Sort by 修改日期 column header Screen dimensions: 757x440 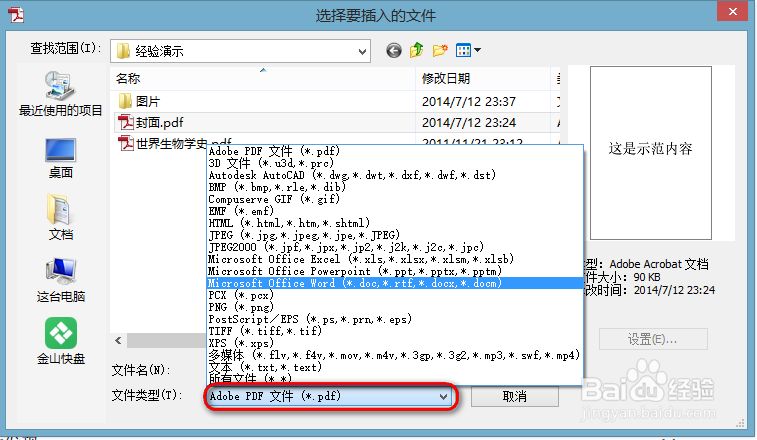click(483, 78)
